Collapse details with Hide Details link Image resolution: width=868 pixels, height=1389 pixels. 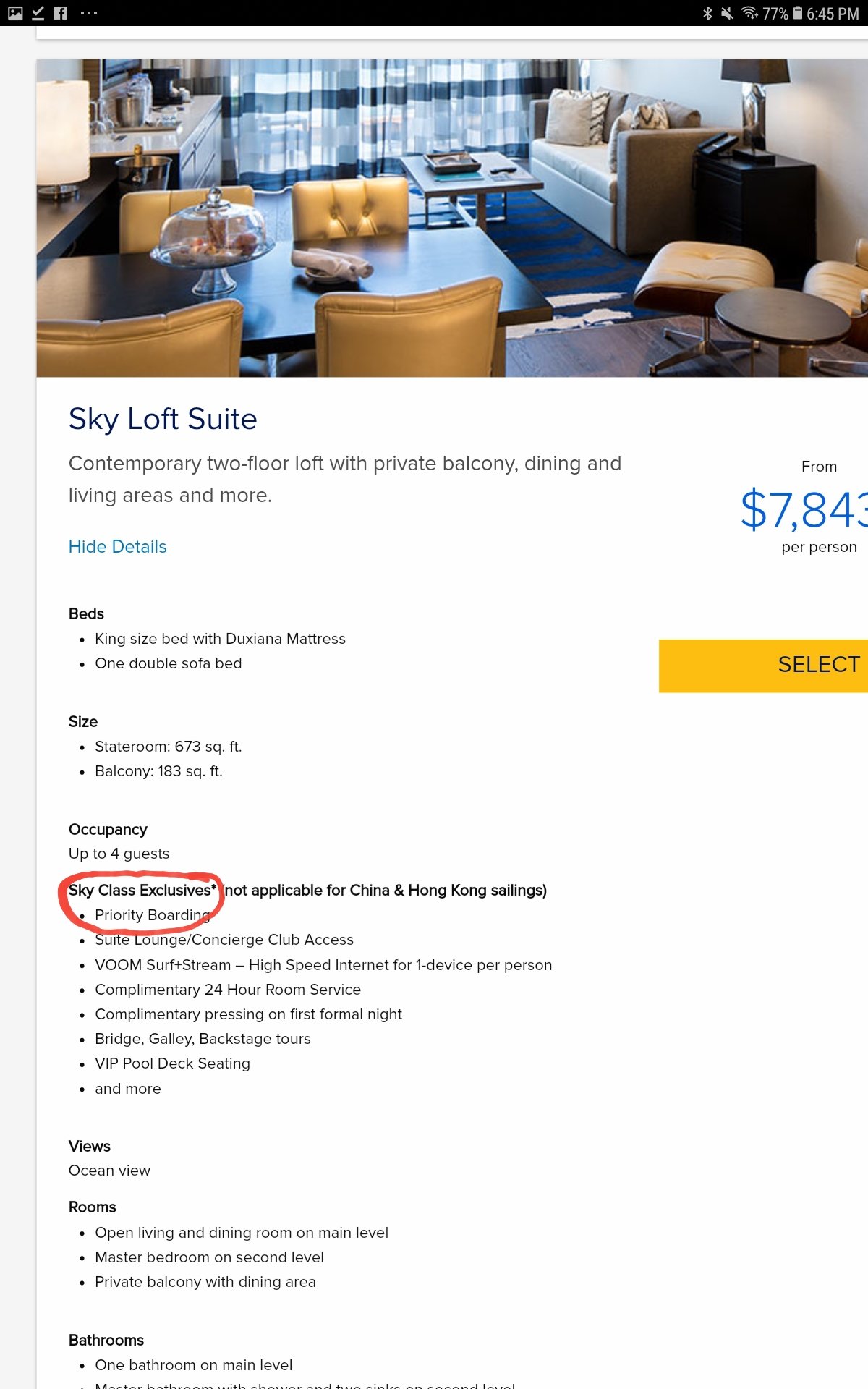tap(117, 546)
